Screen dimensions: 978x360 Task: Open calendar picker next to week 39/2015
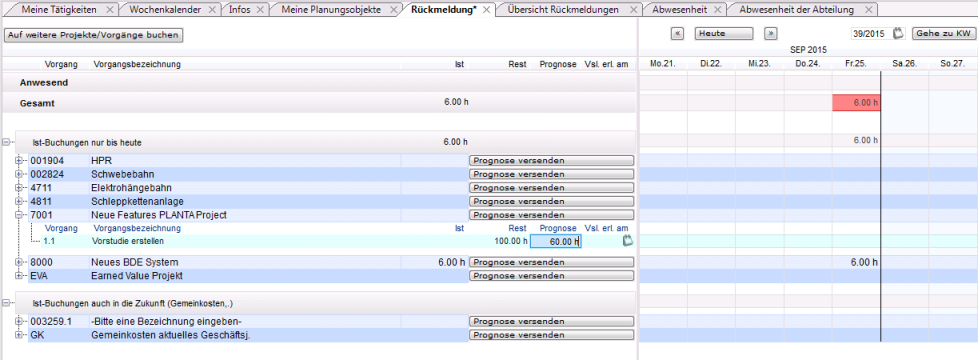point(898,34)
